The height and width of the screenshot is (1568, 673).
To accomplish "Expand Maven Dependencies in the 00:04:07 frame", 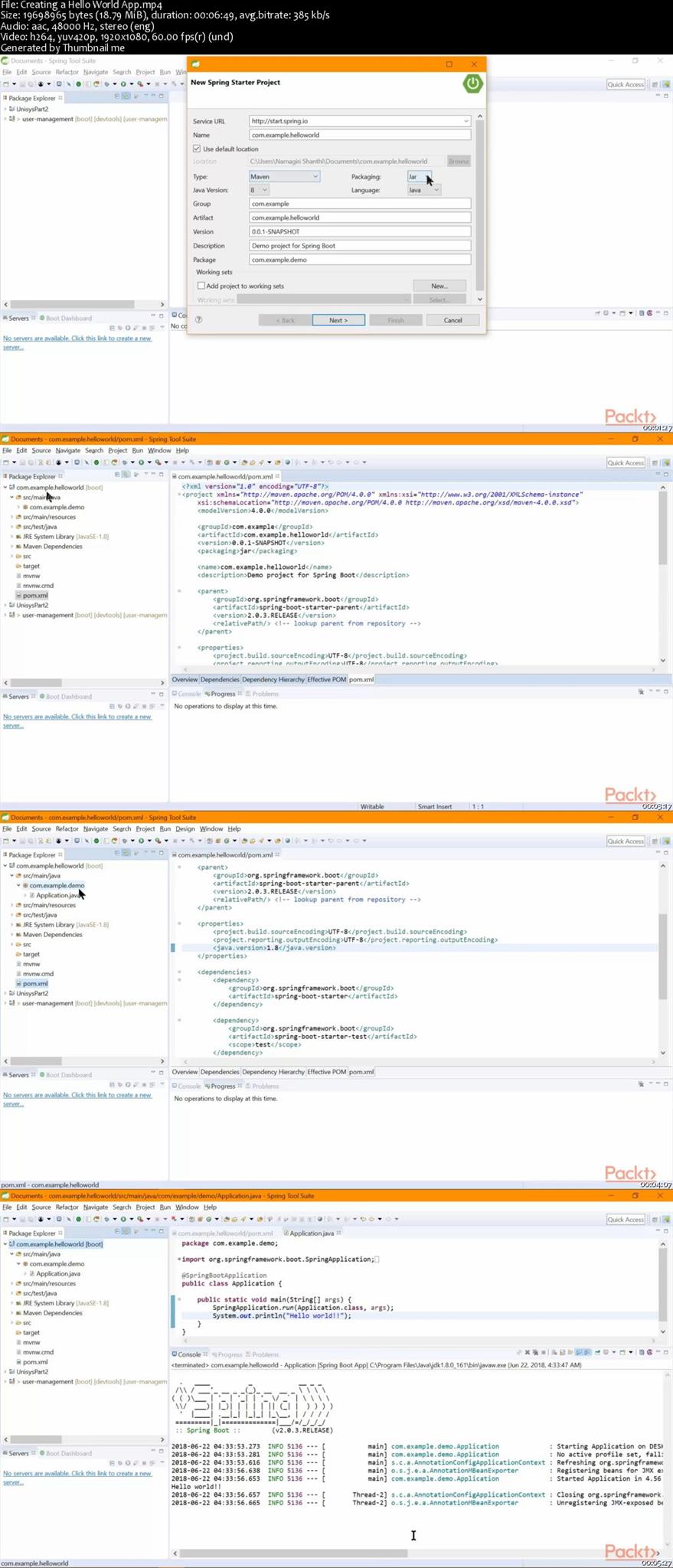I will coord(12,934).
